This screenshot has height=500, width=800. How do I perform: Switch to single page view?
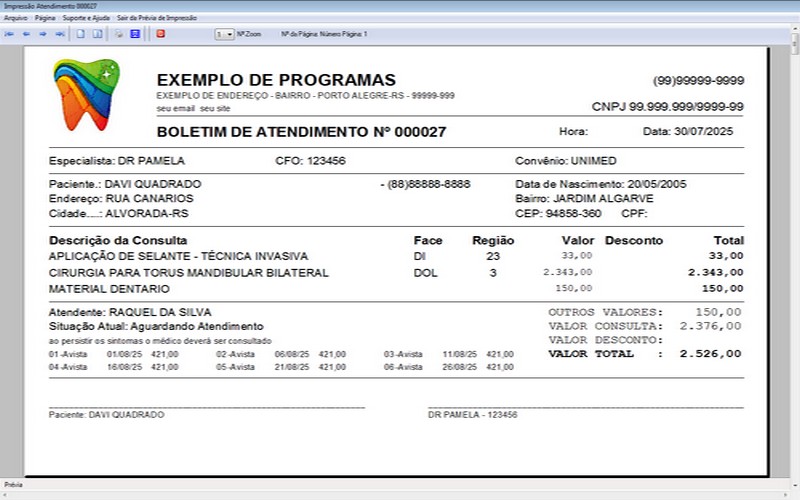coord(81,34)
